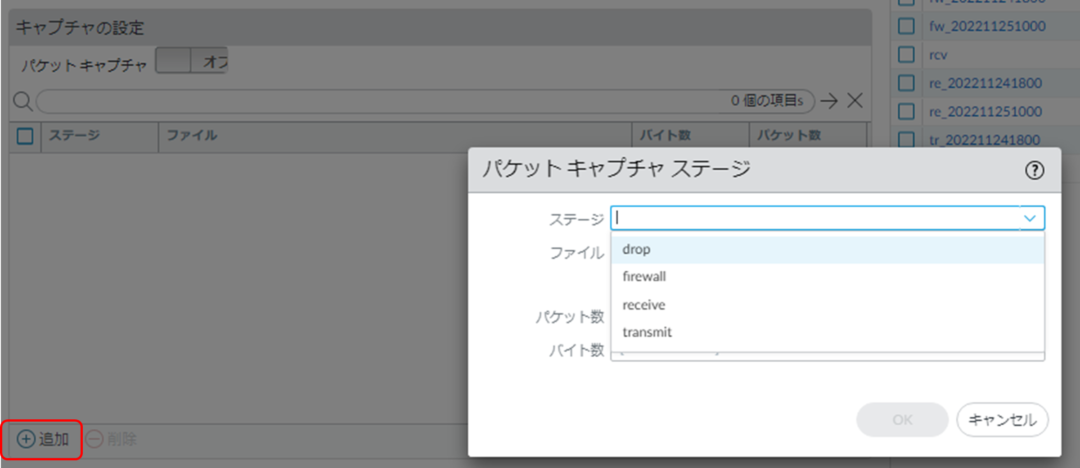Open the fw_202211251000 capture file link

coord(987,26)
